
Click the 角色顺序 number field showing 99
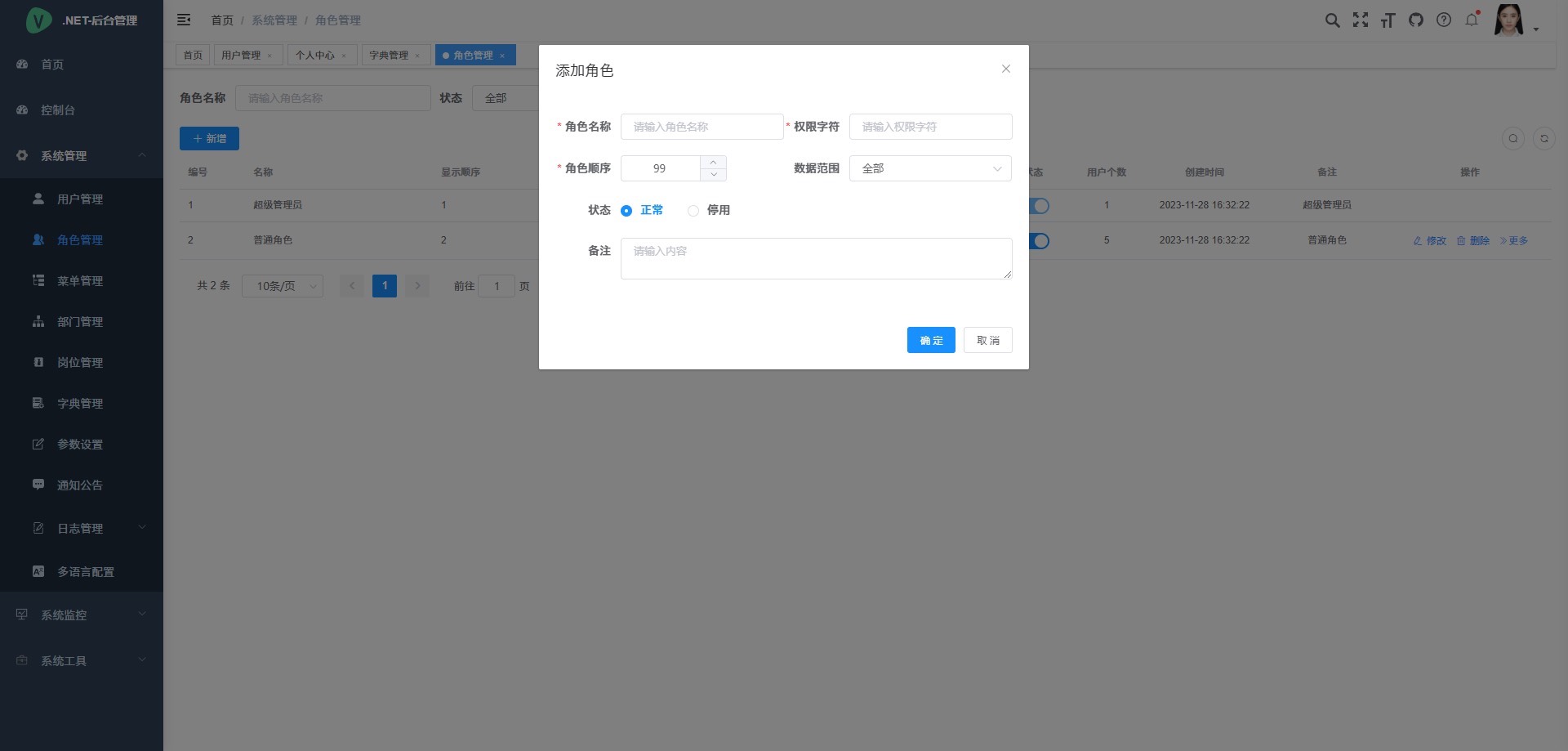pos(660,168)
